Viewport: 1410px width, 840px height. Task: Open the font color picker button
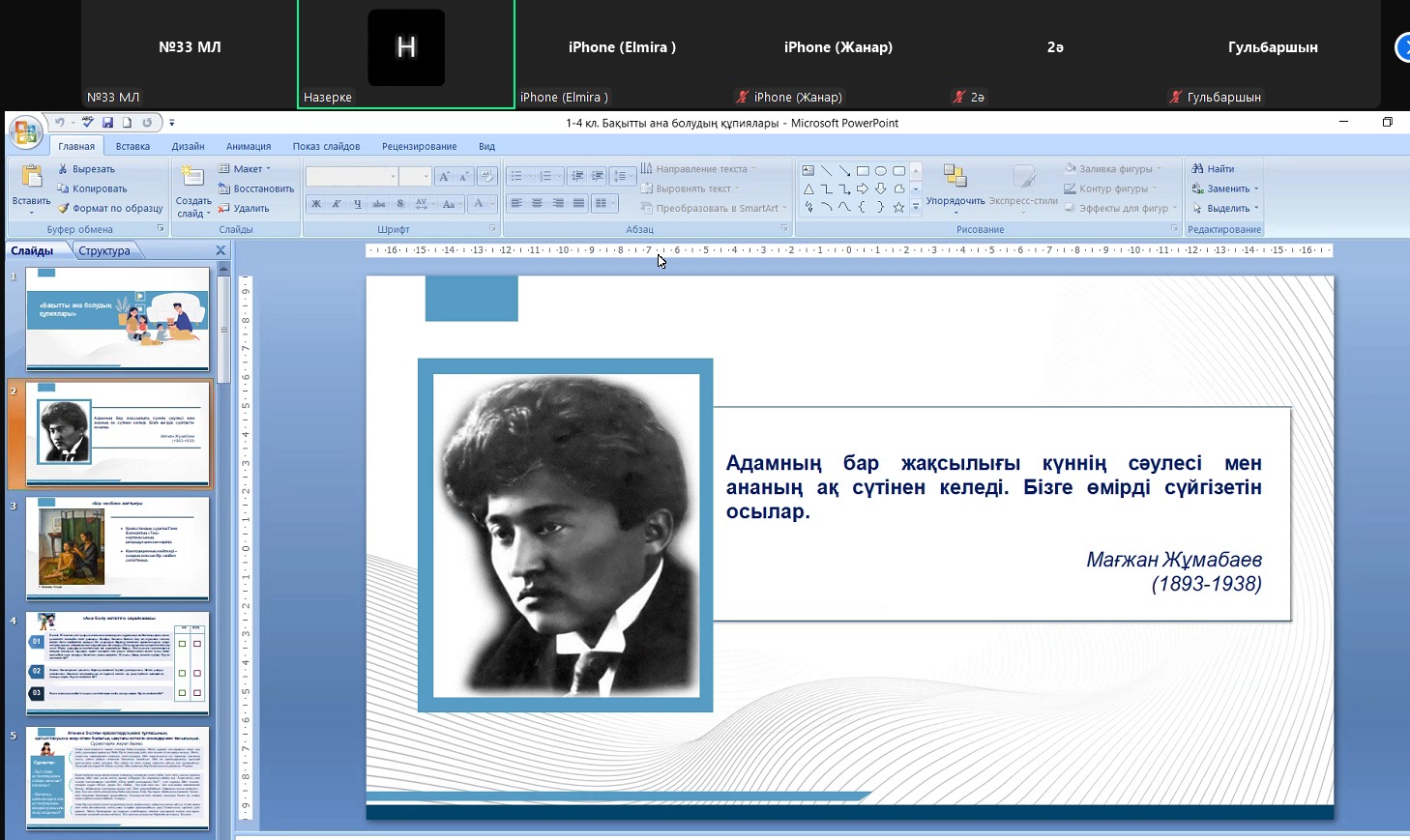pos(479,204)
